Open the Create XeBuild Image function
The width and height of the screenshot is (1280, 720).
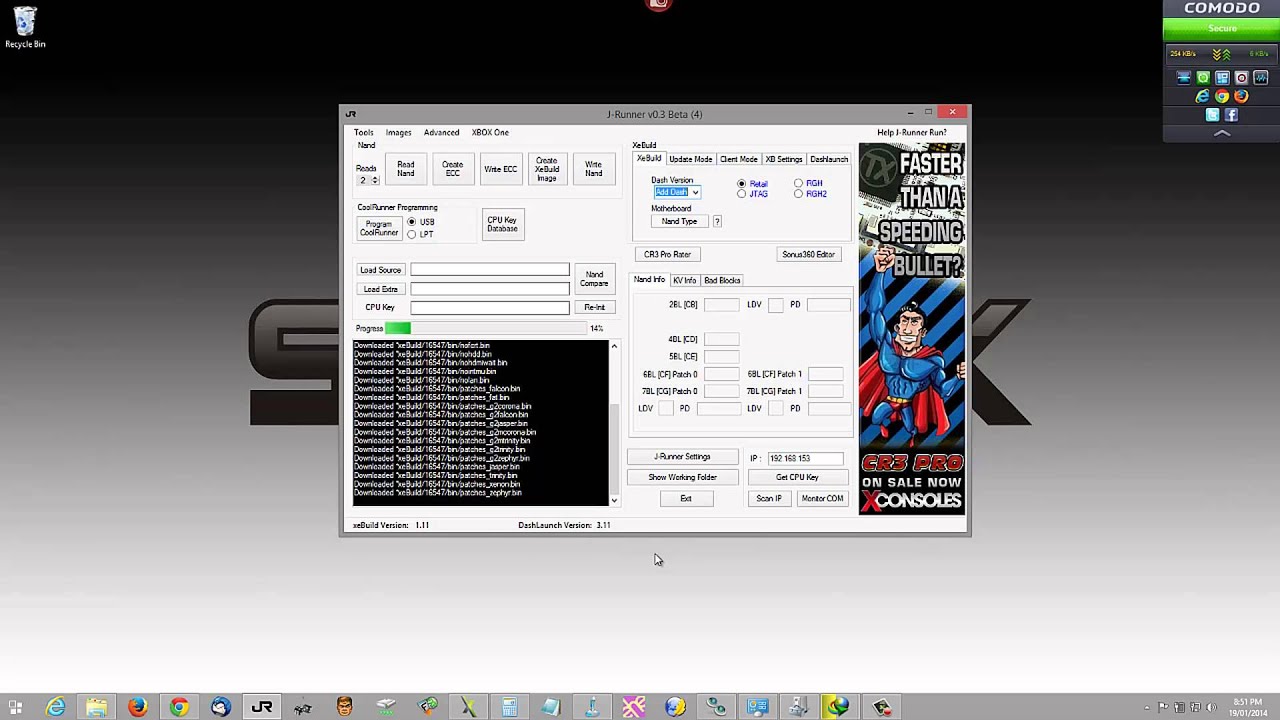[x=546, y=168]
